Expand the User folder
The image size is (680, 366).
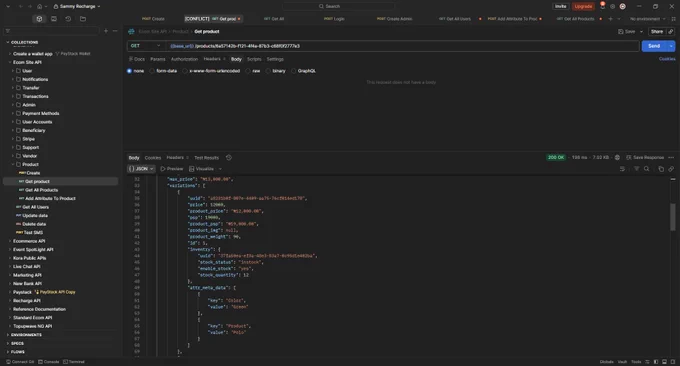[13, 71]
